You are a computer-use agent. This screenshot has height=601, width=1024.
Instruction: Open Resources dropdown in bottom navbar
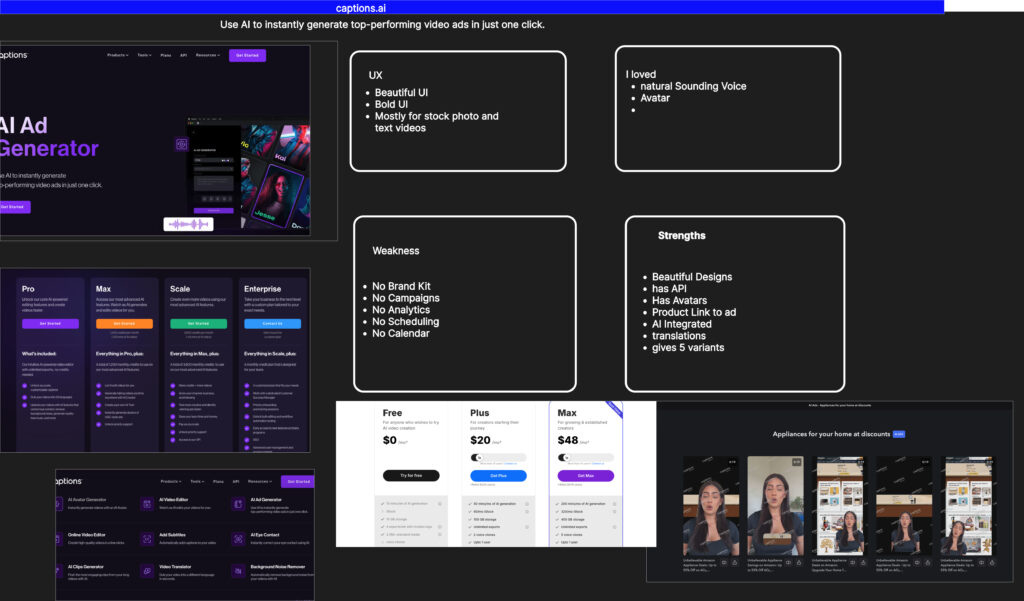[x=259, y=481]
